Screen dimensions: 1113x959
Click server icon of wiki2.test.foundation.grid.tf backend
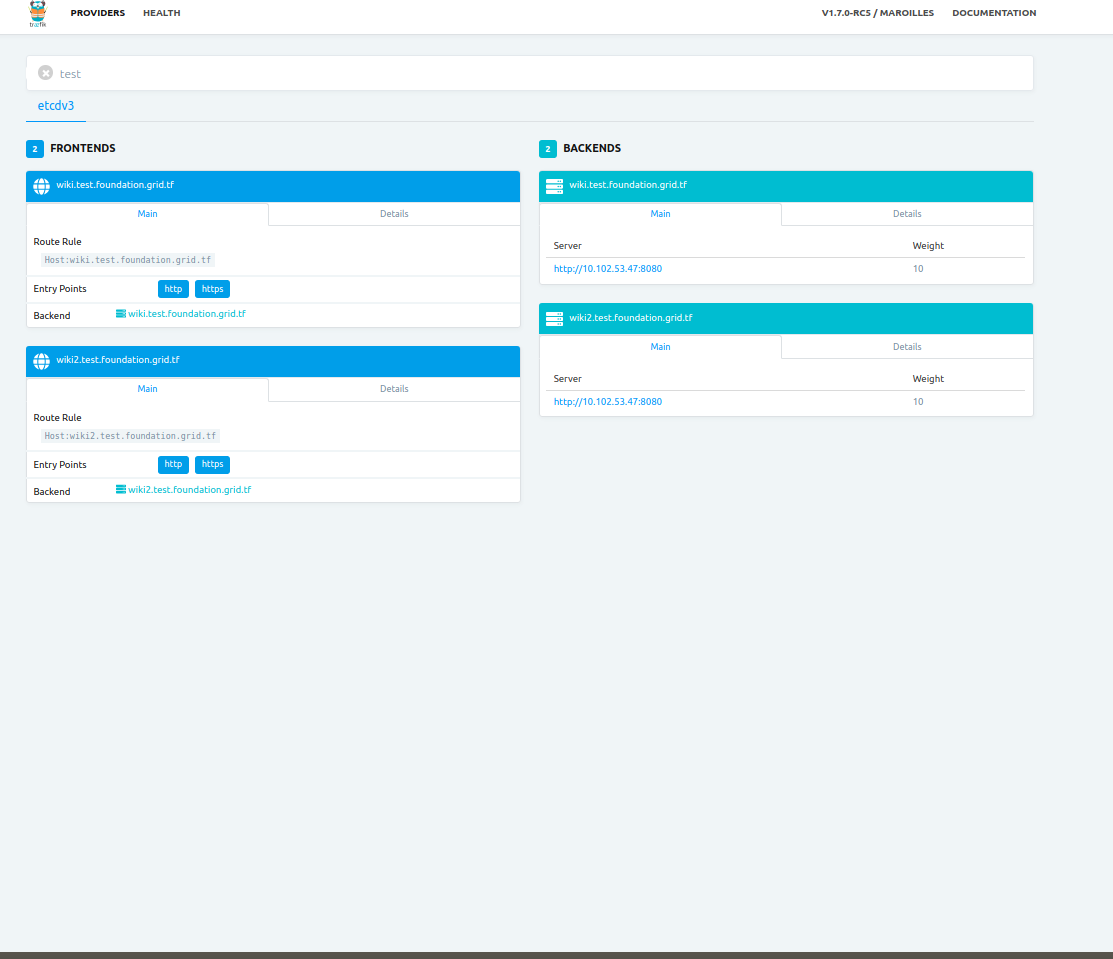[554, 319]
